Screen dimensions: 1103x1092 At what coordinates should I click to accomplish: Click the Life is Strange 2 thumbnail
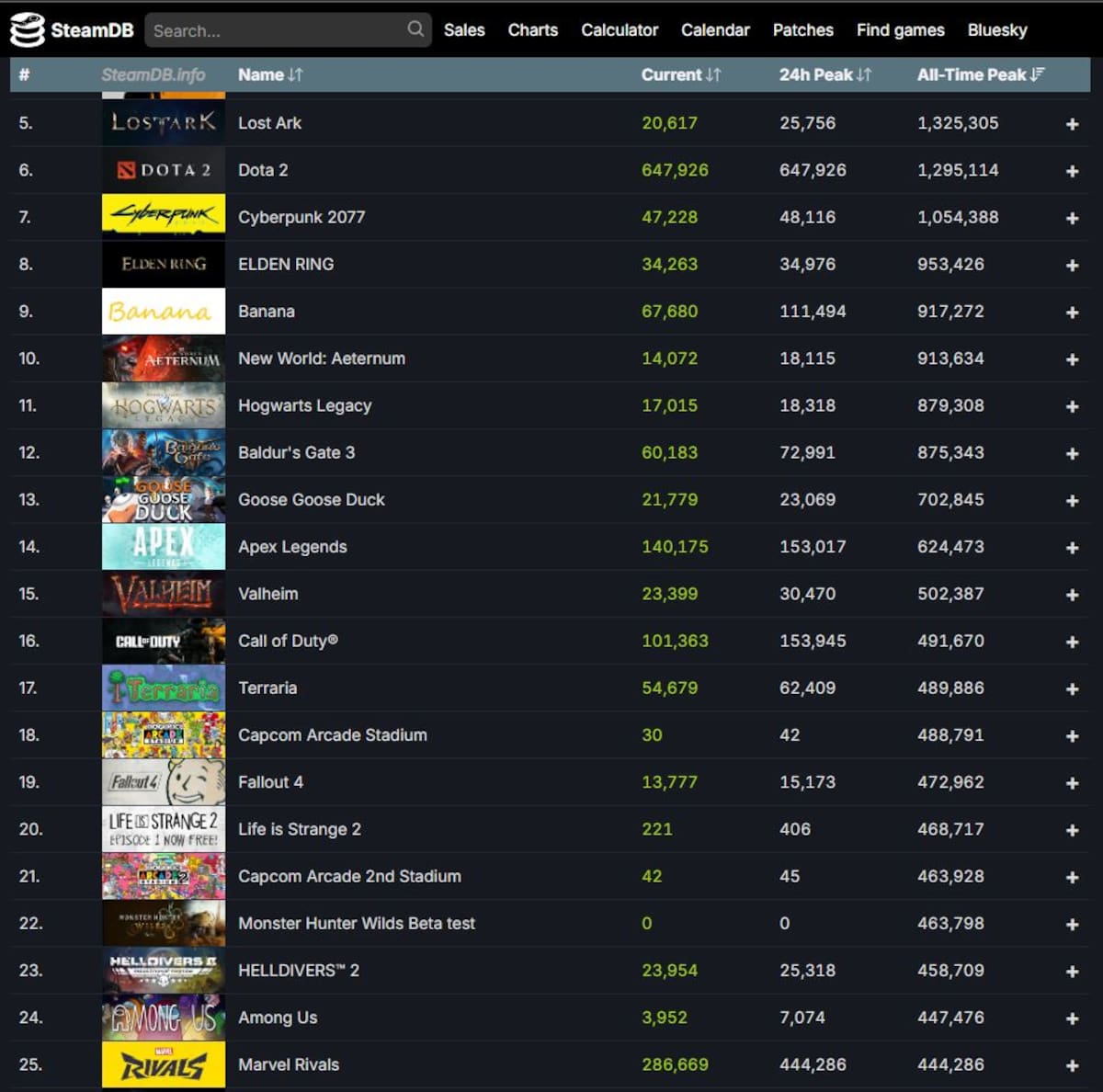point(164,829)
